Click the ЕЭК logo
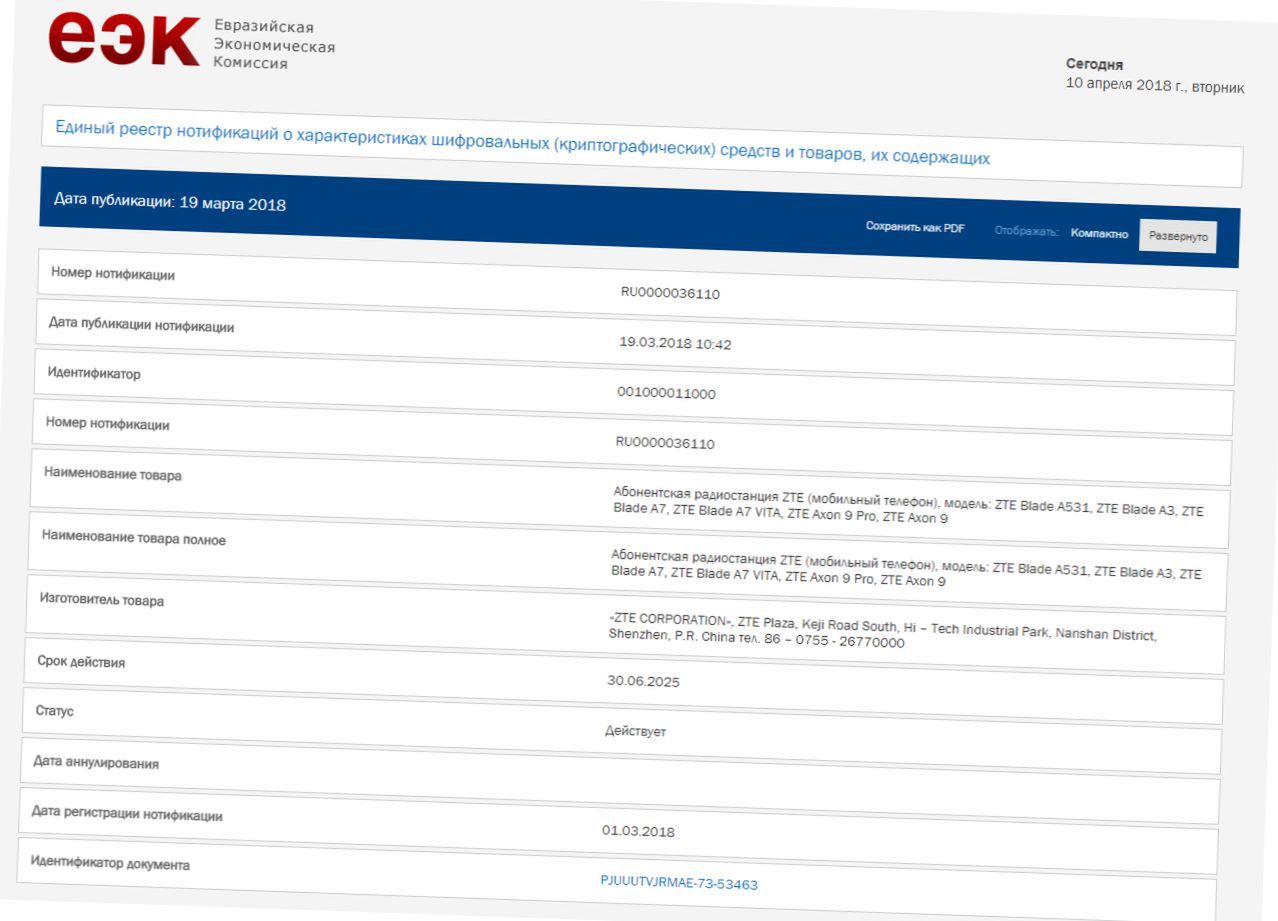 [x=124, y=37]
